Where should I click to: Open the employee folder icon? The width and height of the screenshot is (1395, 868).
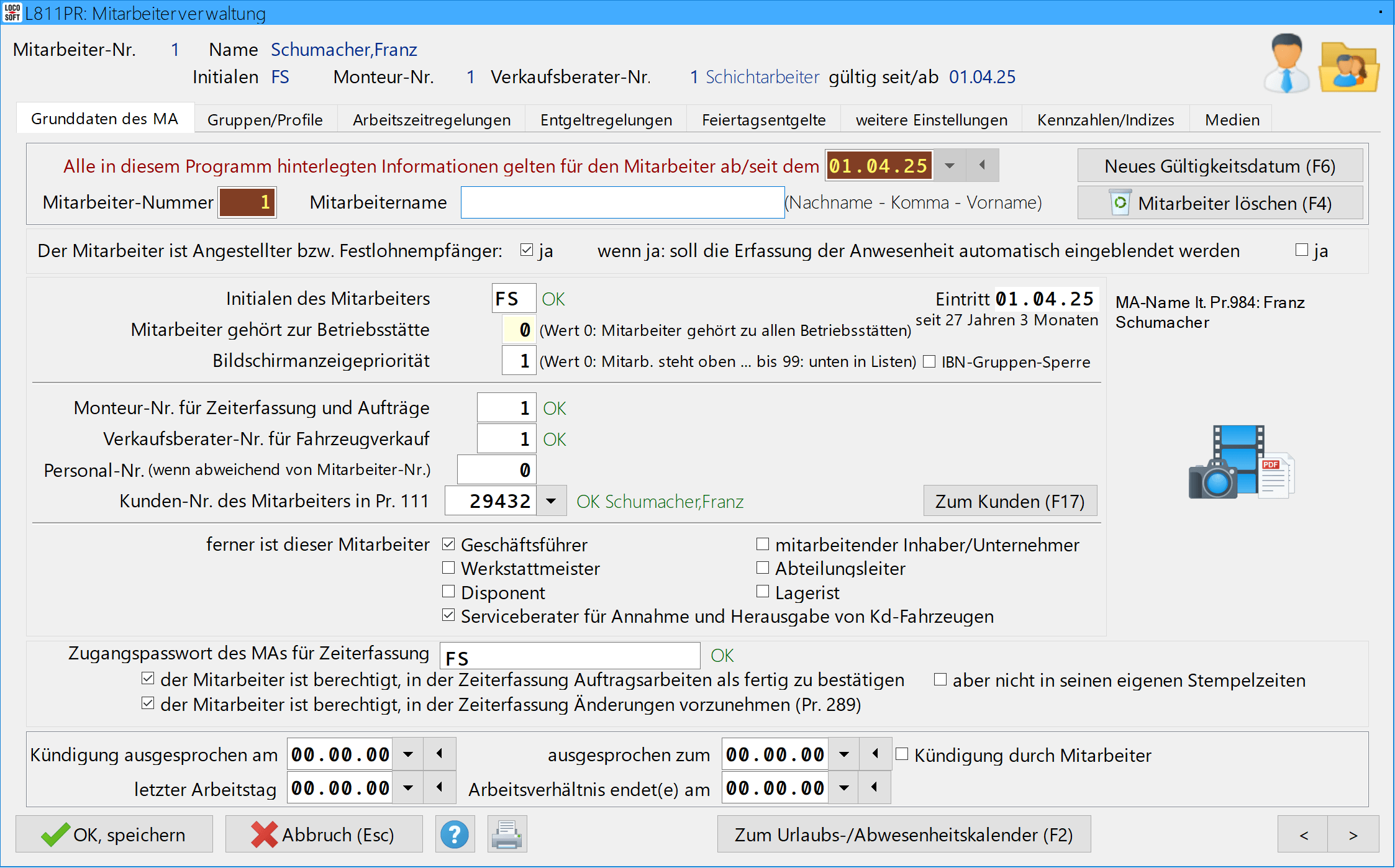(x=1349, y=67)
